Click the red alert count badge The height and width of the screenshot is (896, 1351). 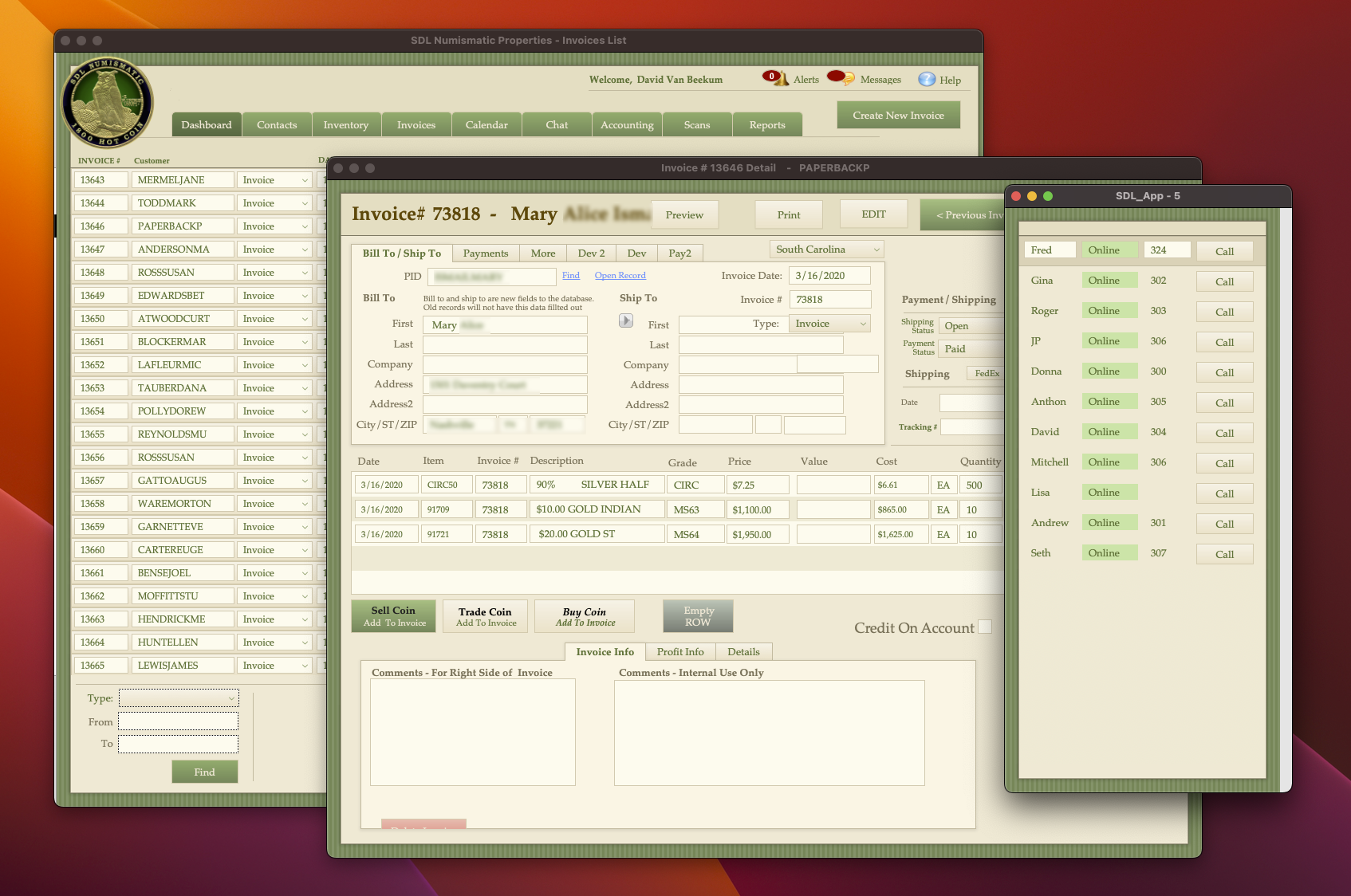(x=771, y=77)
